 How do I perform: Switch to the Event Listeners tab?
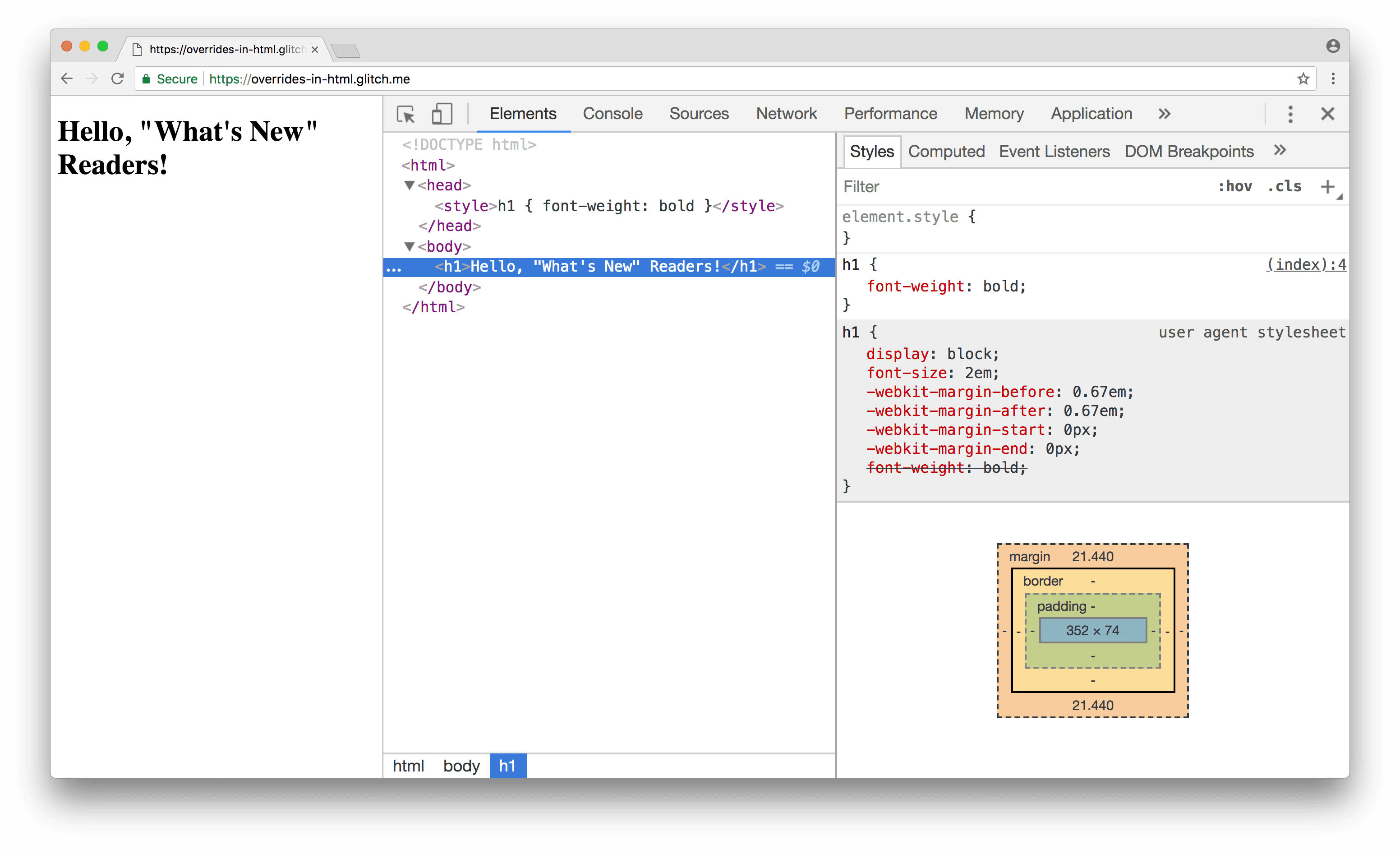coord(1053,152)
